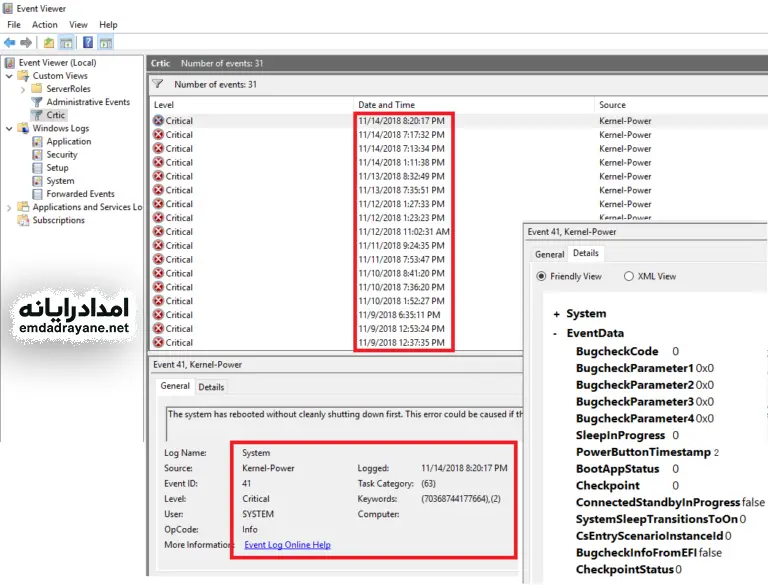The width and height of the screenshot is (768, 585).
Task: Select the XML View radio button
Action: pyautogui.click(x=629, y=276)
